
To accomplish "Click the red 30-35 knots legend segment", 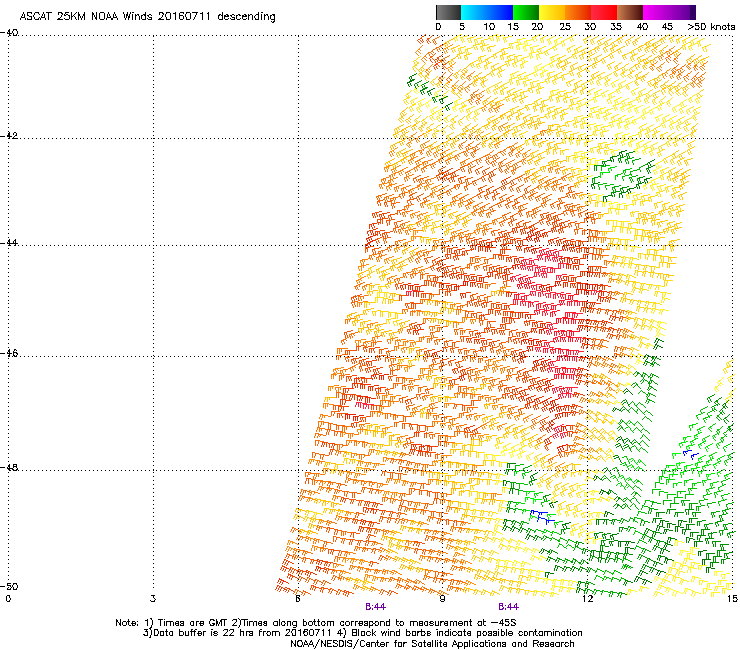I will (x=604, y=12).
